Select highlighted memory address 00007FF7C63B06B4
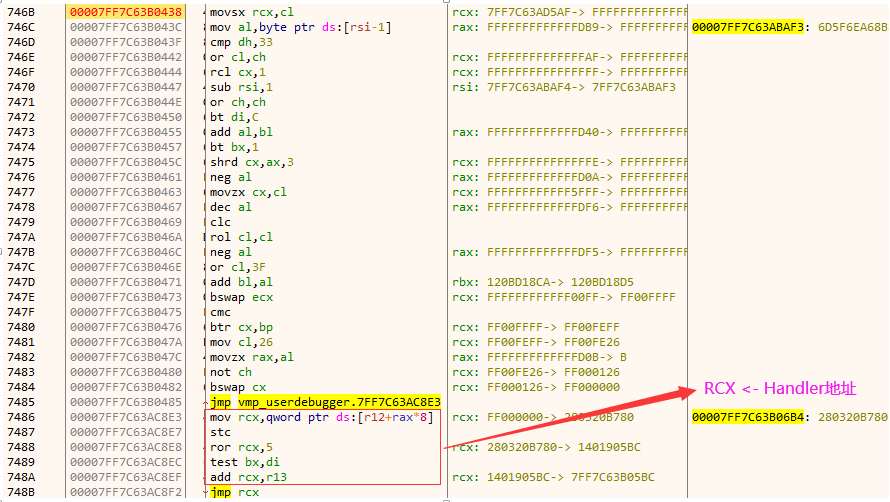Viewport: 890px width, 502px height. click(748, 417)
